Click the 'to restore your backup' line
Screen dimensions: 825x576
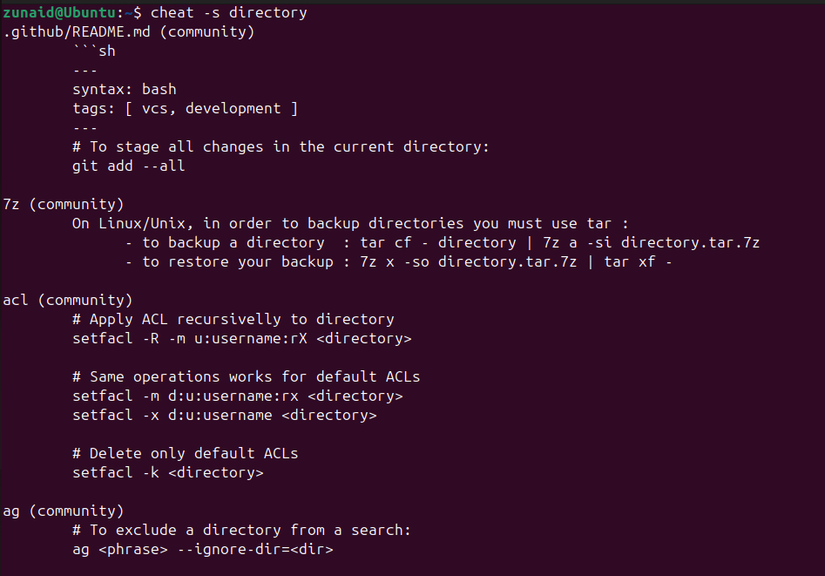coord(399,262)
